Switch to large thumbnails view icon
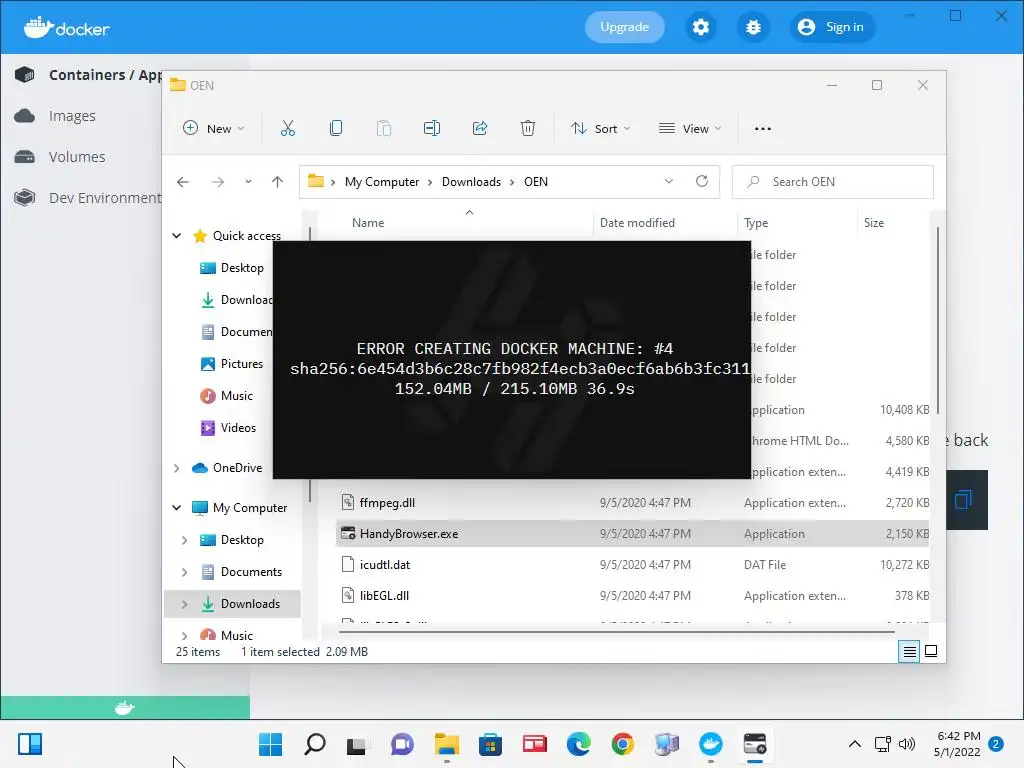 [931, 652]
